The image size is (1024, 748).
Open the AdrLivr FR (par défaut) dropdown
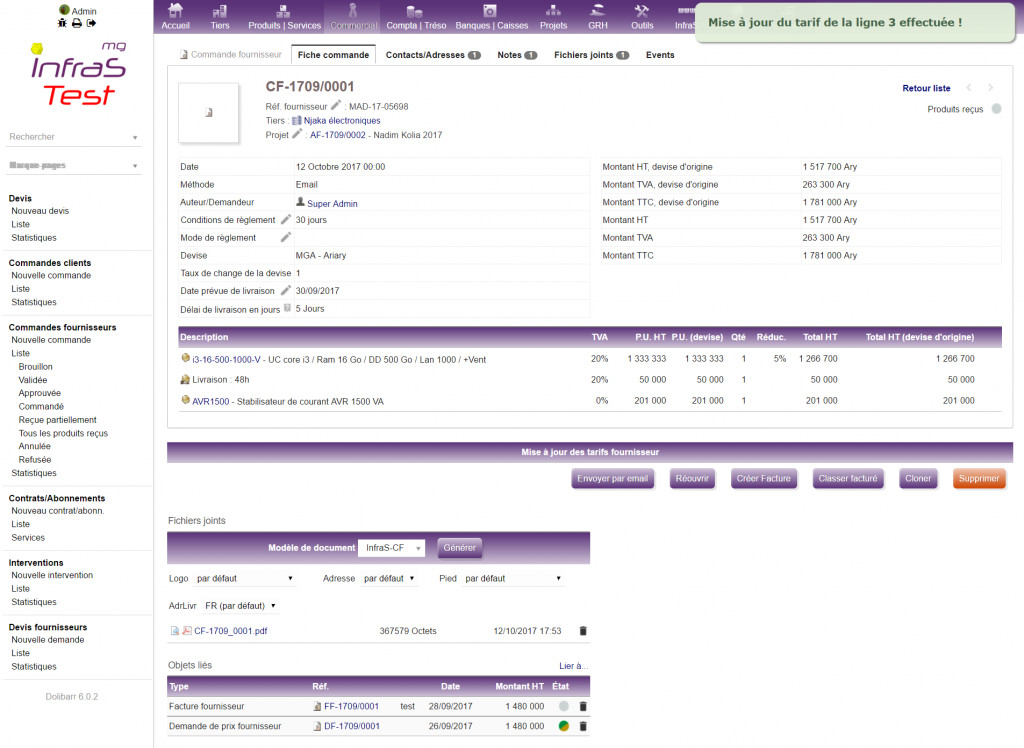(240, 606)
